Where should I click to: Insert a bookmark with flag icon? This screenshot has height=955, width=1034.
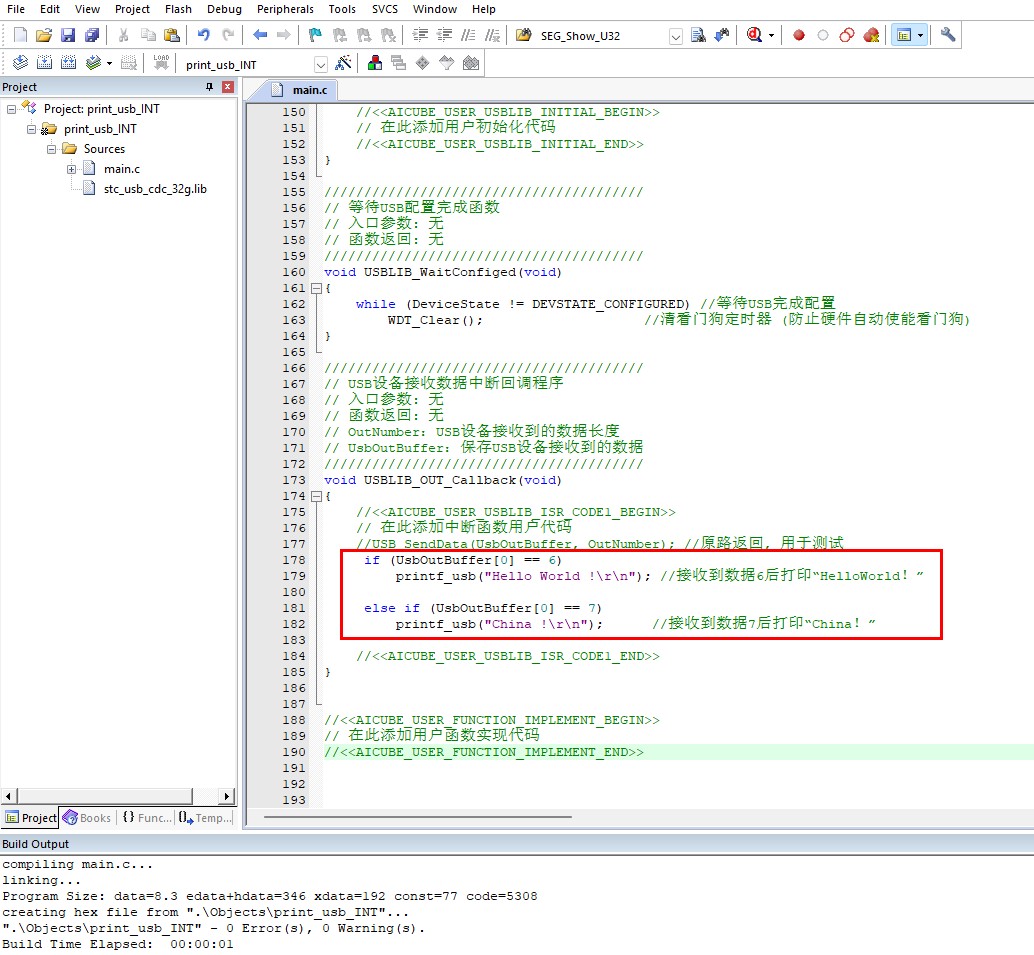[x=315, y=35]
